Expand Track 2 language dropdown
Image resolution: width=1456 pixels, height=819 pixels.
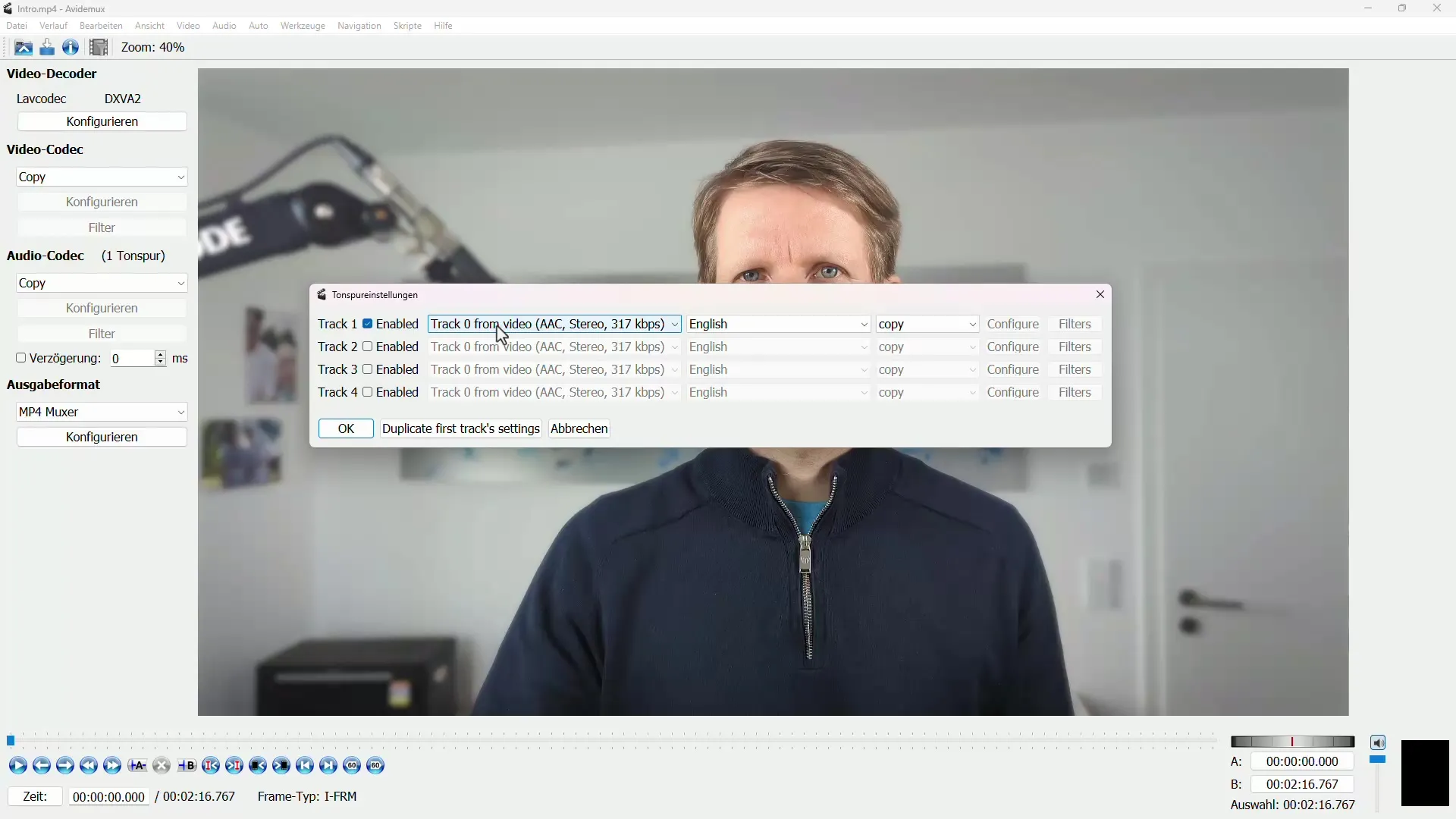click(863, 346)
